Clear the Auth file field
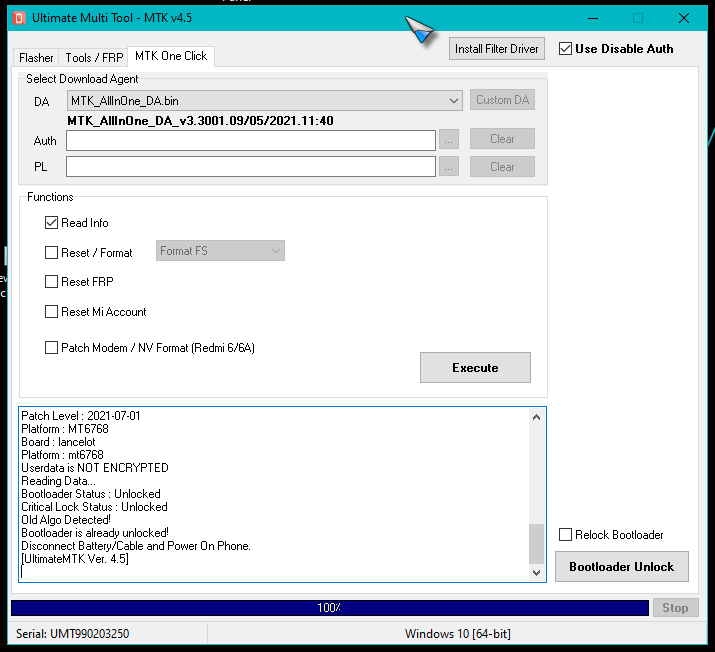 [x=503, y=139]
